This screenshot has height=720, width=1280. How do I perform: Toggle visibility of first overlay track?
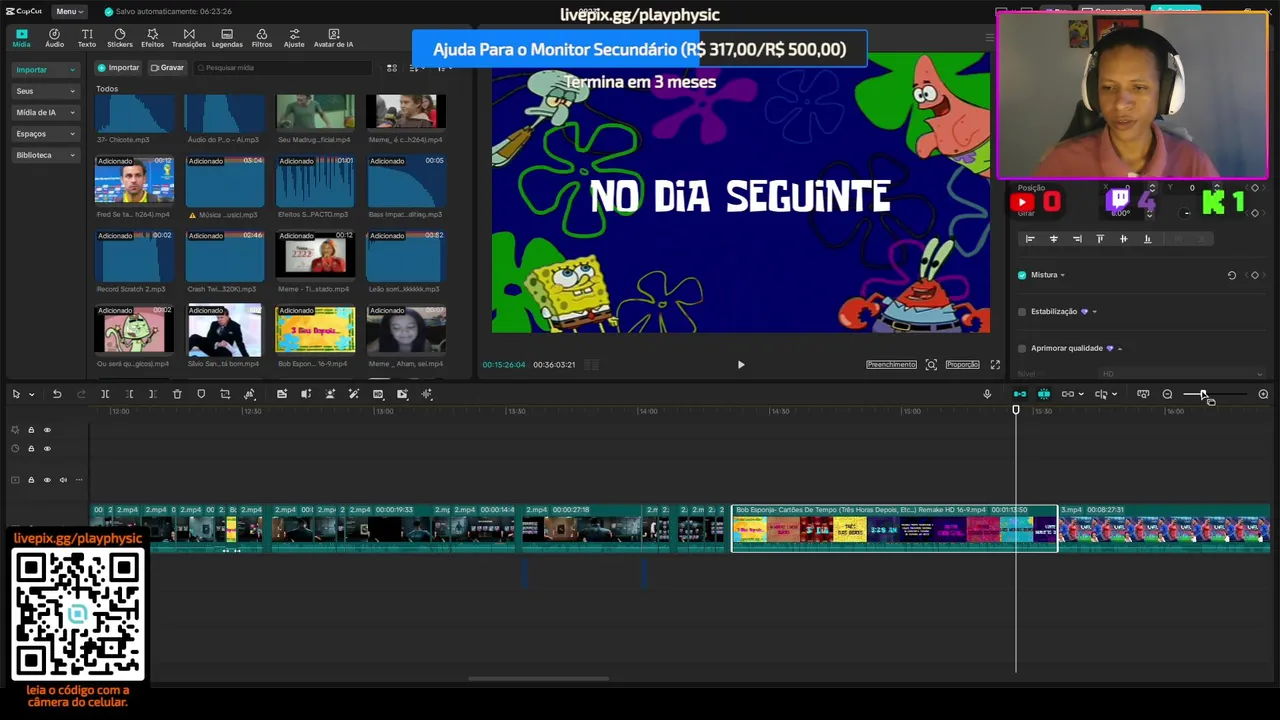(x=47, y=430)
